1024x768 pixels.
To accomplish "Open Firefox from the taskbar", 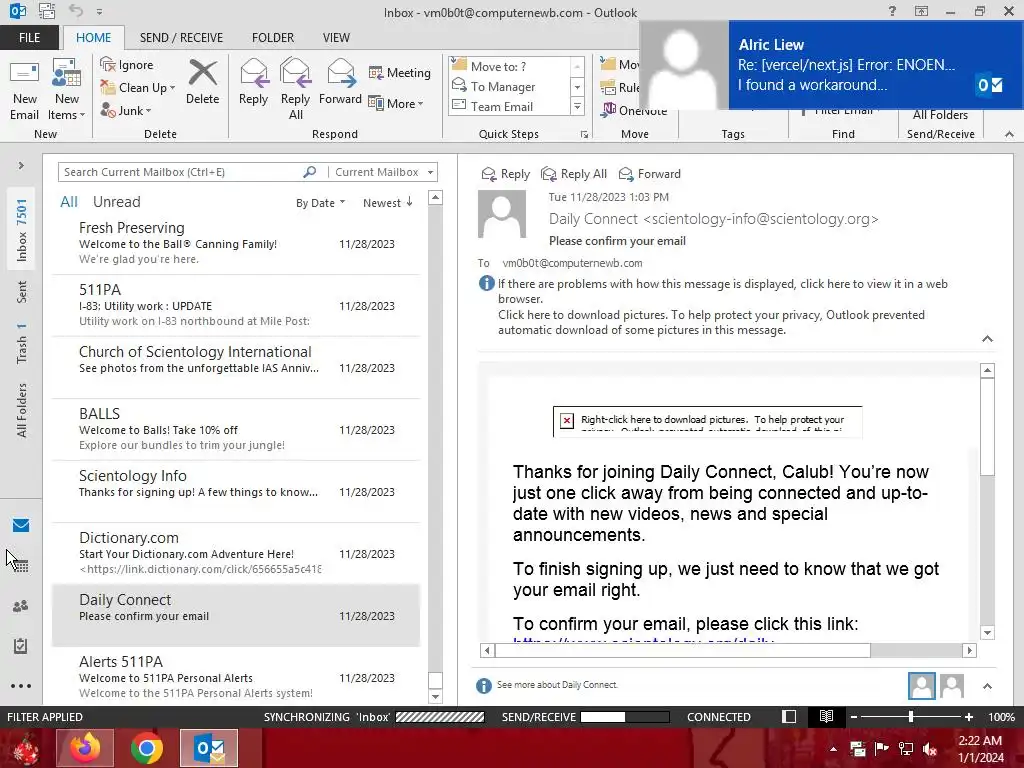I will (85, 748).
